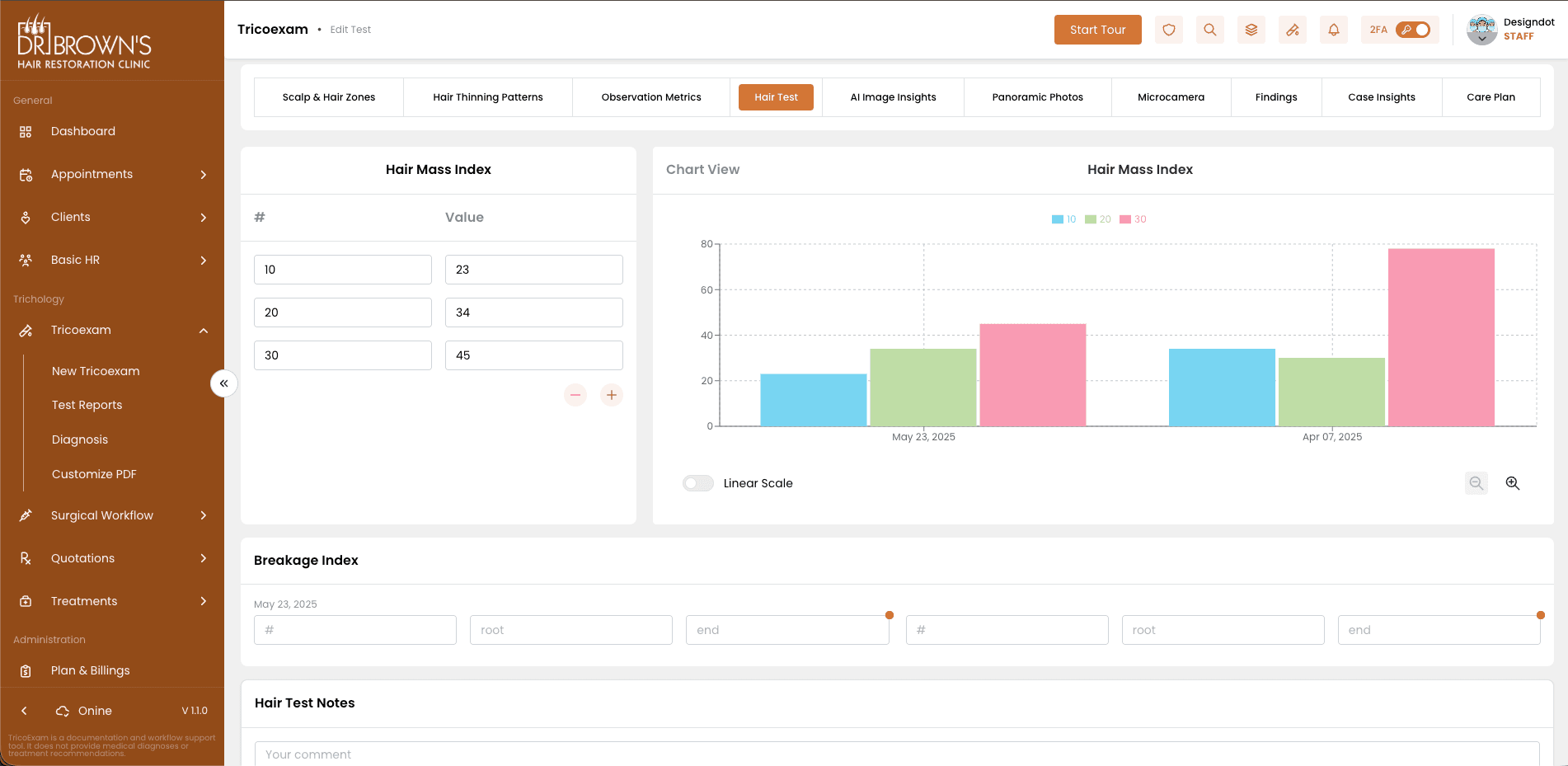
Task: Open search with the magnifier icon
Action: tap(1209, 30)
